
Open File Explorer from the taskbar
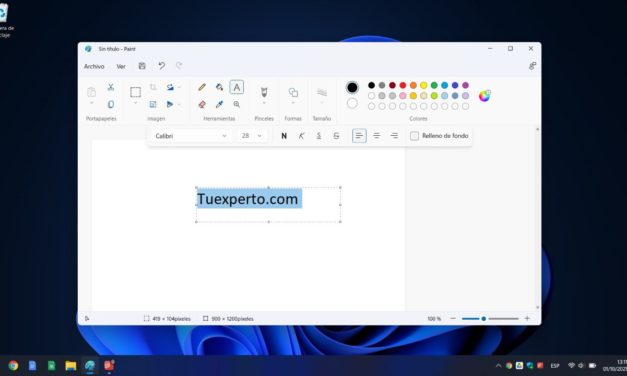click(x=71, y=365)
